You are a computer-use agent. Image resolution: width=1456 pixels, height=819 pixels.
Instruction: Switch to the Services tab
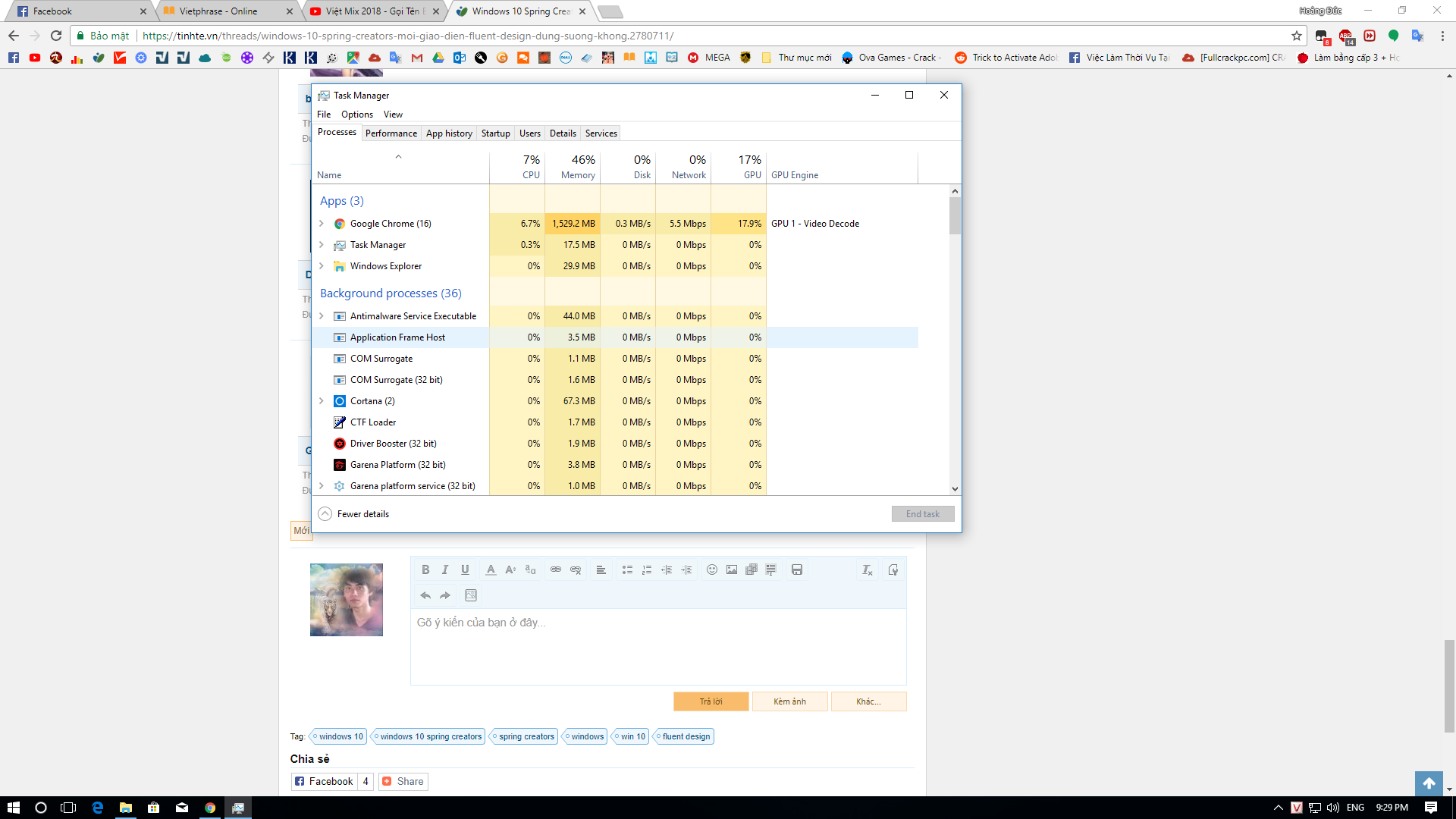point(601,133)
